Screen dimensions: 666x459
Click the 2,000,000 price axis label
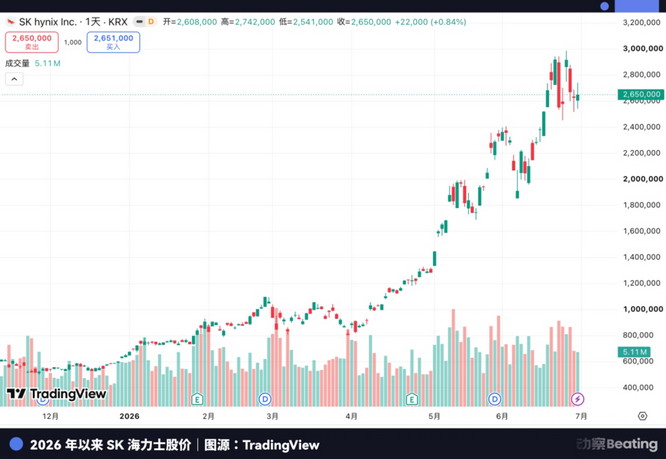click(x=643, y=179)
